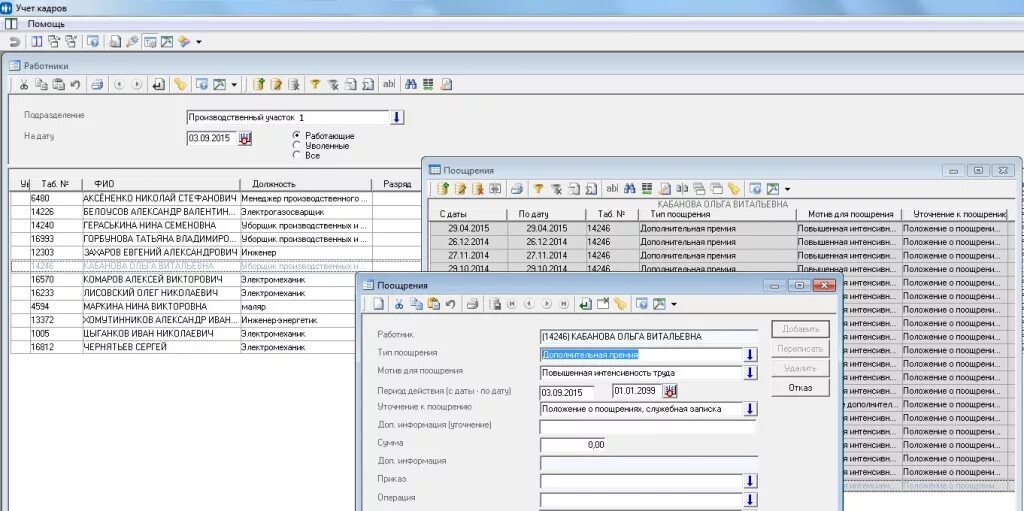Expand dropdown arrow at end of dialog toolbar
Viewport: 1024px width, 511px height.
[674, 304]
